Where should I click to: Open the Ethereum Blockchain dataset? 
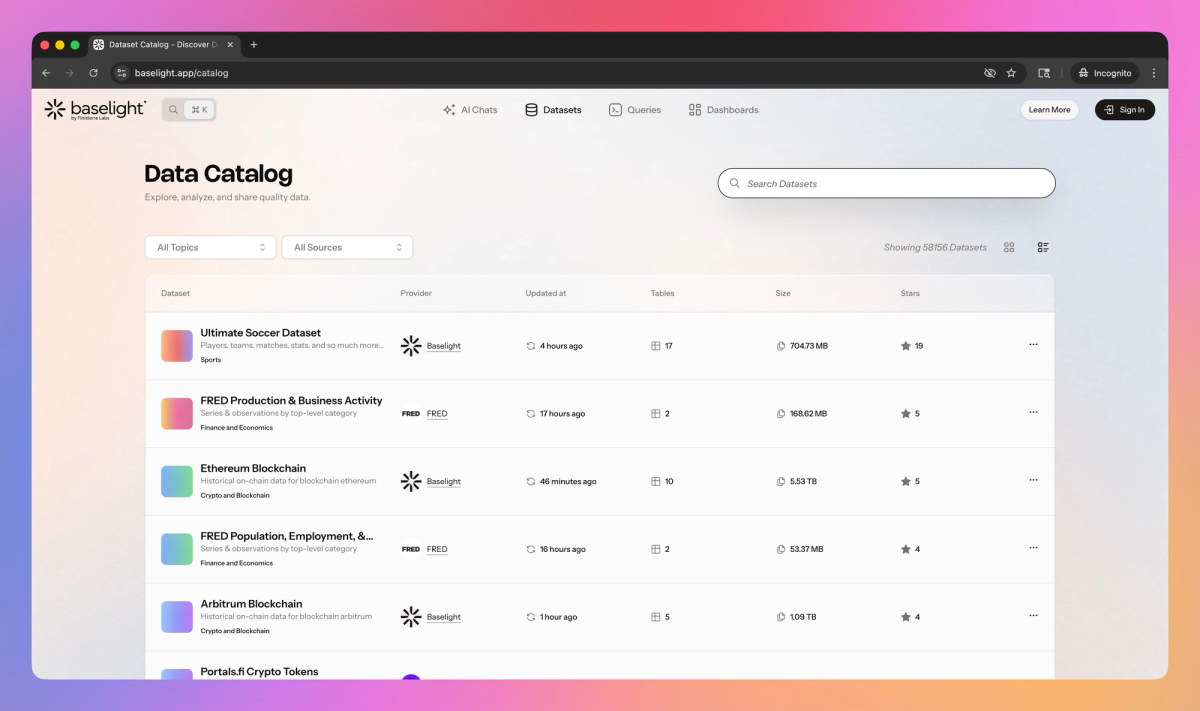253,468
